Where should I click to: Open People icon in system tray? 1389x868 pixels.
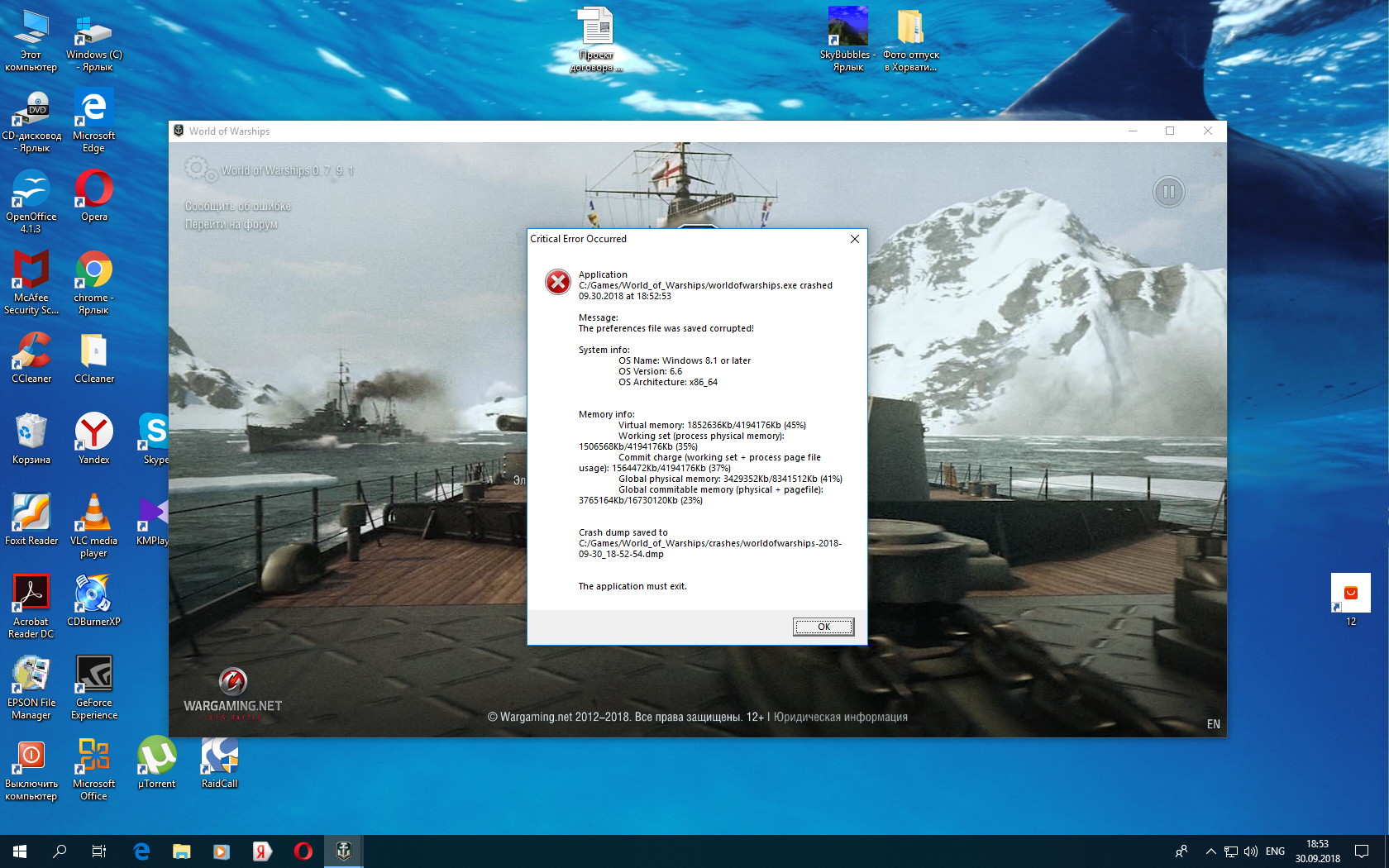pyautogui.click(x=1181, y=851)
